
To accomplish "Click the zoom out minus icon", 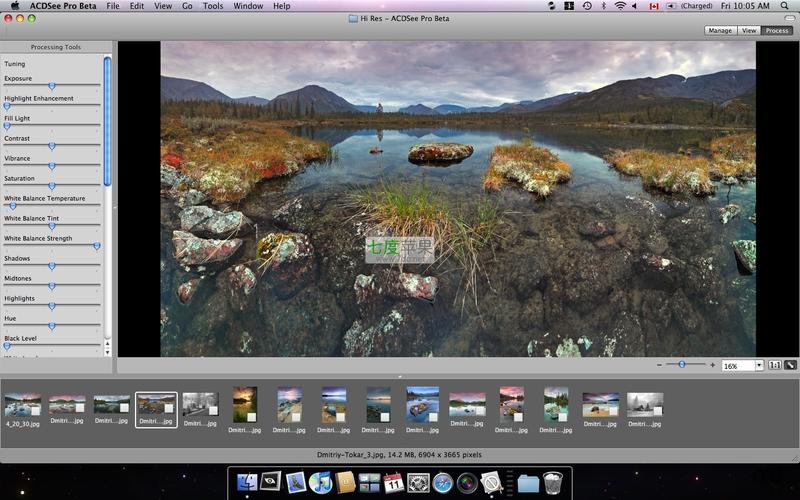I will pyautogui.click(x=659, y=365).
